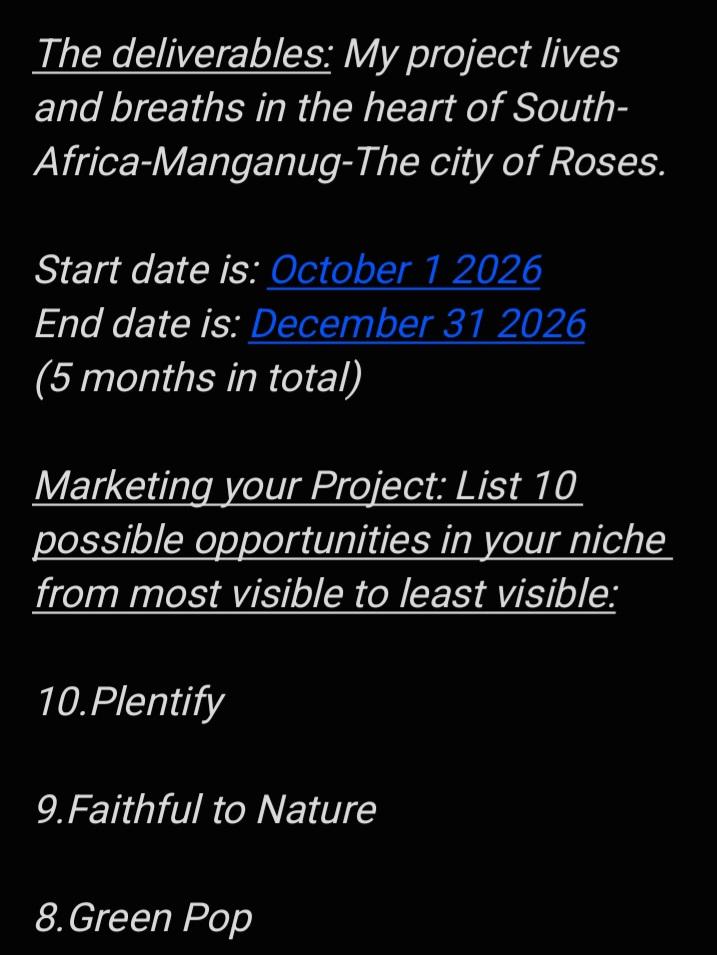Click "from most visible to least visible:" line
Viewport: 717px width, 955px height.
click(326, 594)
